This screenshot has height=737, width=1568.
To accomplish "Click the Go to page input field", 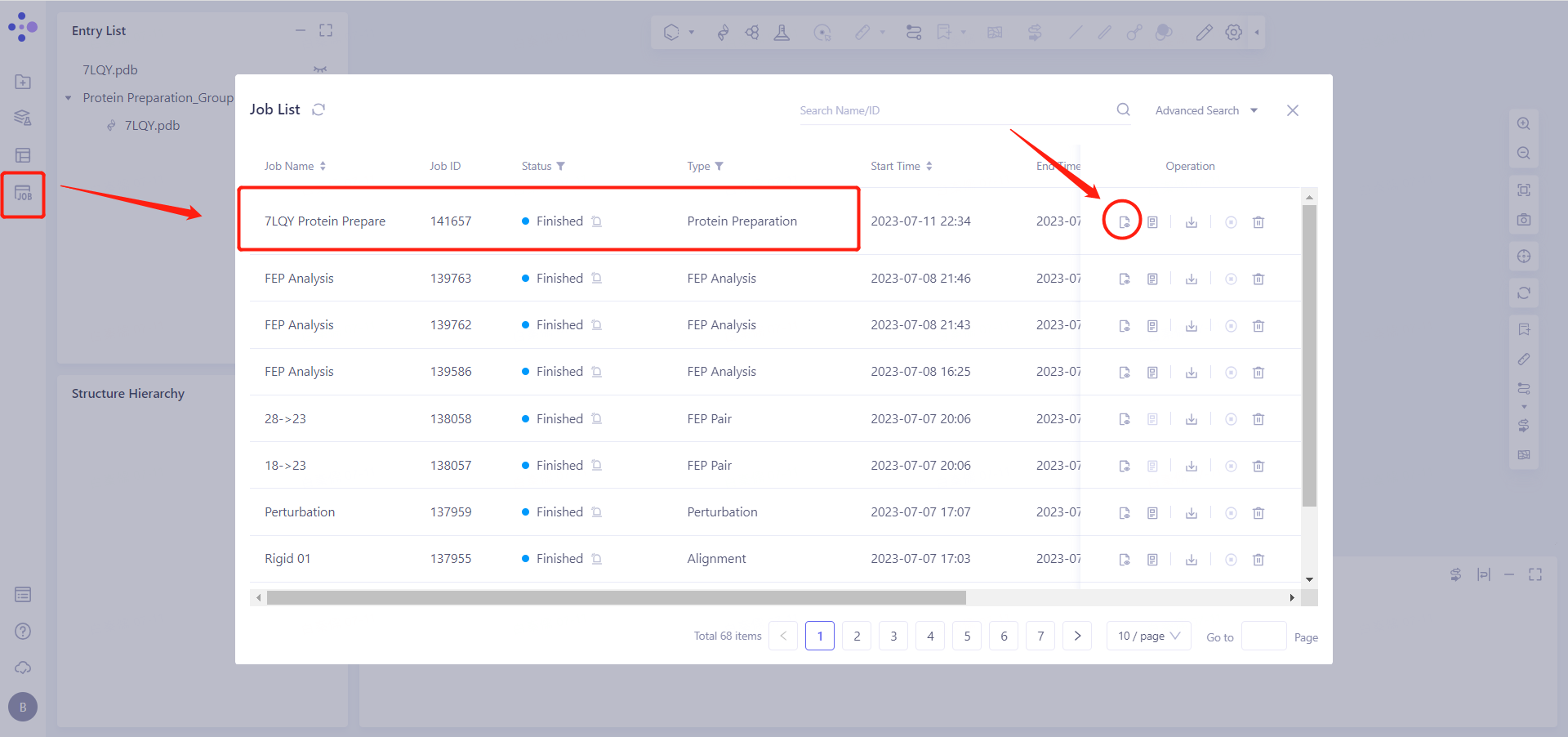I will tap(1263, 636).
